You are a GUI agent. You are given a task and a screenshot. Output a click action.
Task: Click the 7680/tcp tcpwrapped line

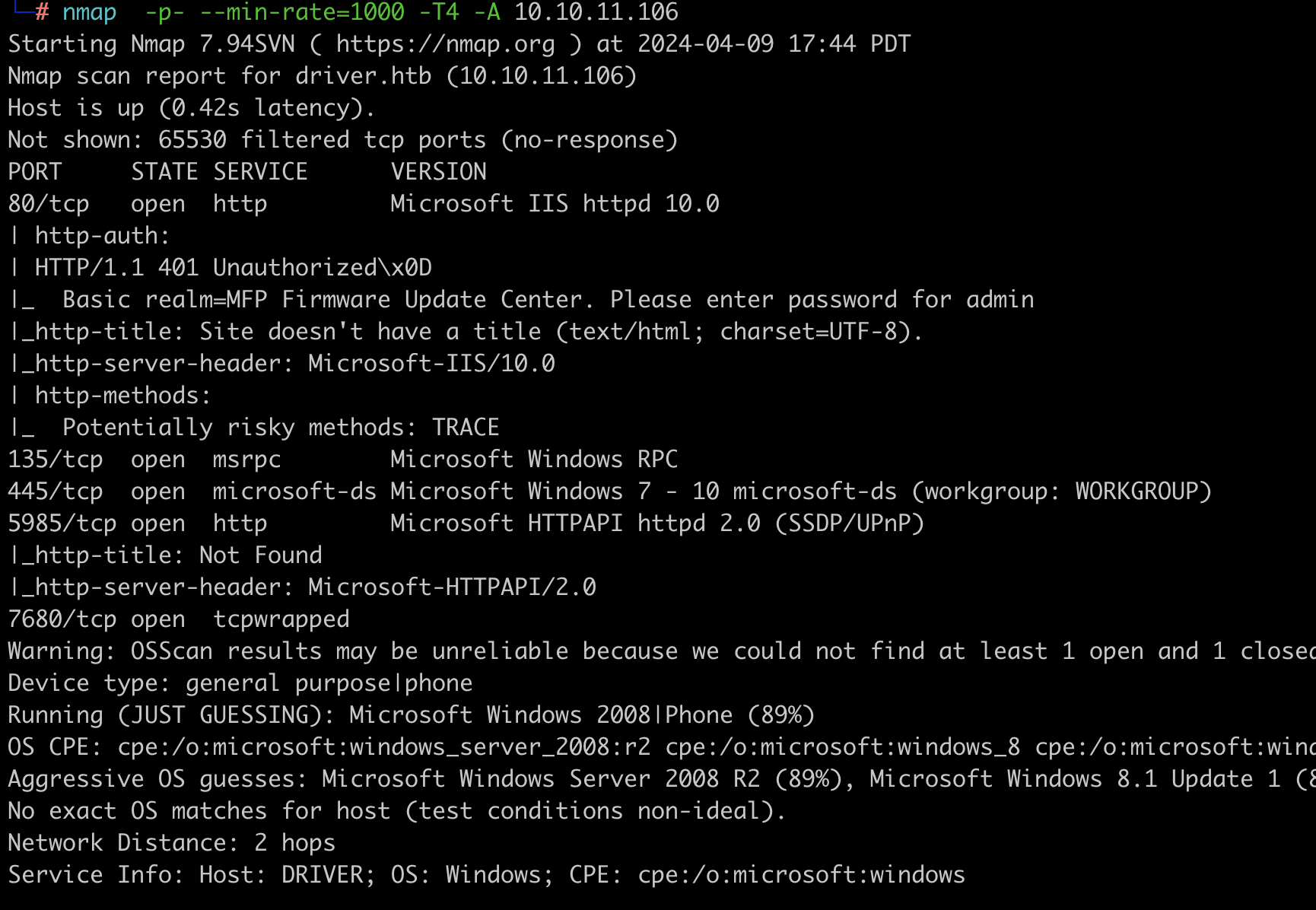179,619
